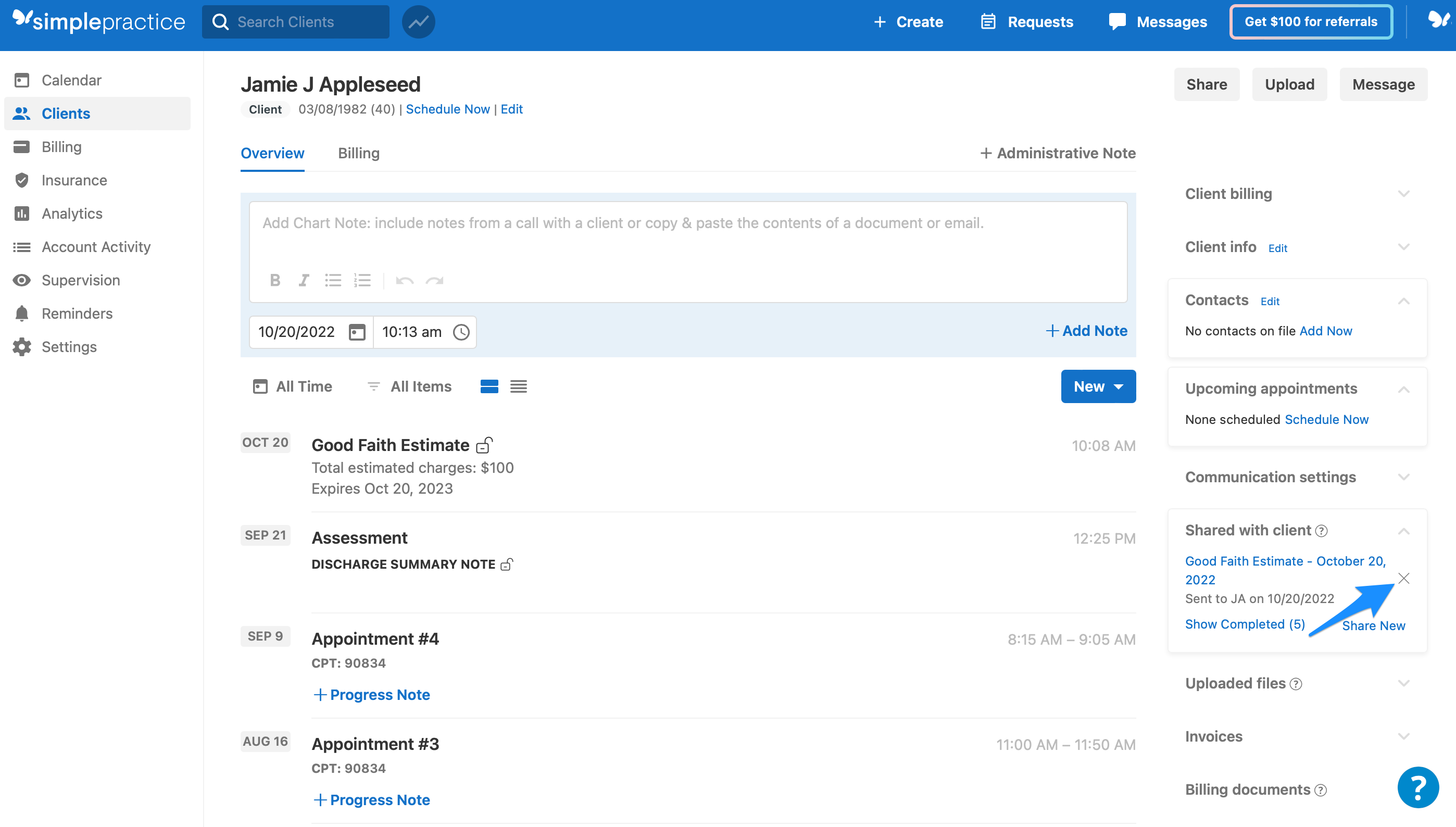Click Edit next to client header
The width and height of the screenshot is (1456, 827).
click(x=511, y=109)
